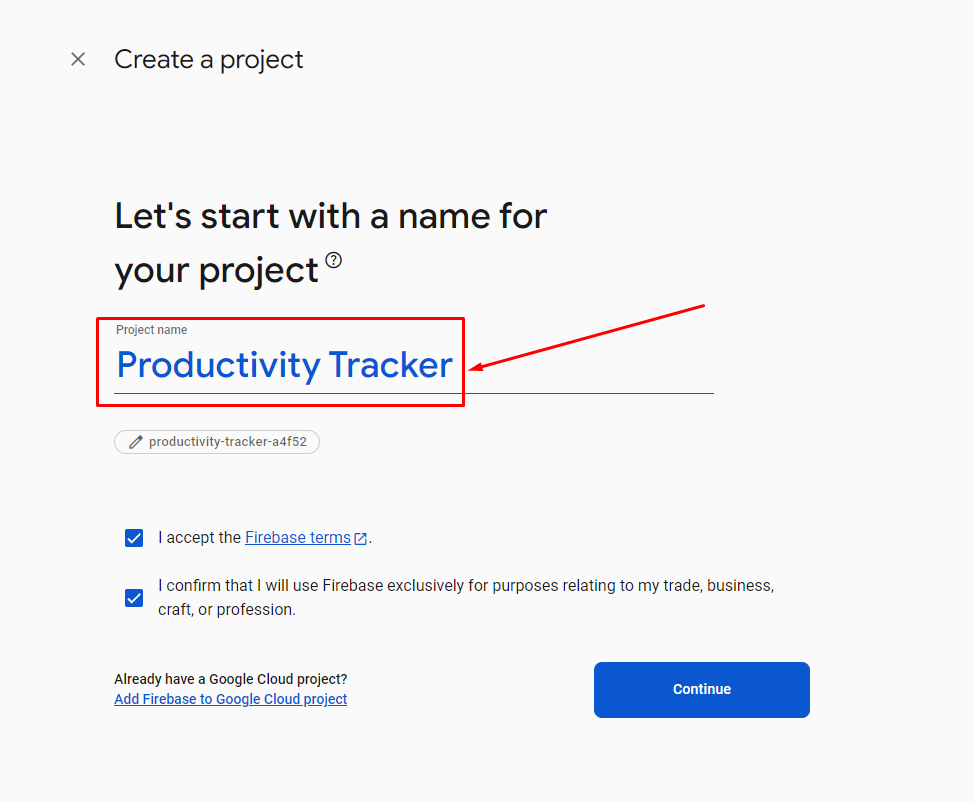The height and width of the screenshot is (802, 974).
Task: Toggle the trade or business confirmation checkbox
Action: tap(134, 598)
